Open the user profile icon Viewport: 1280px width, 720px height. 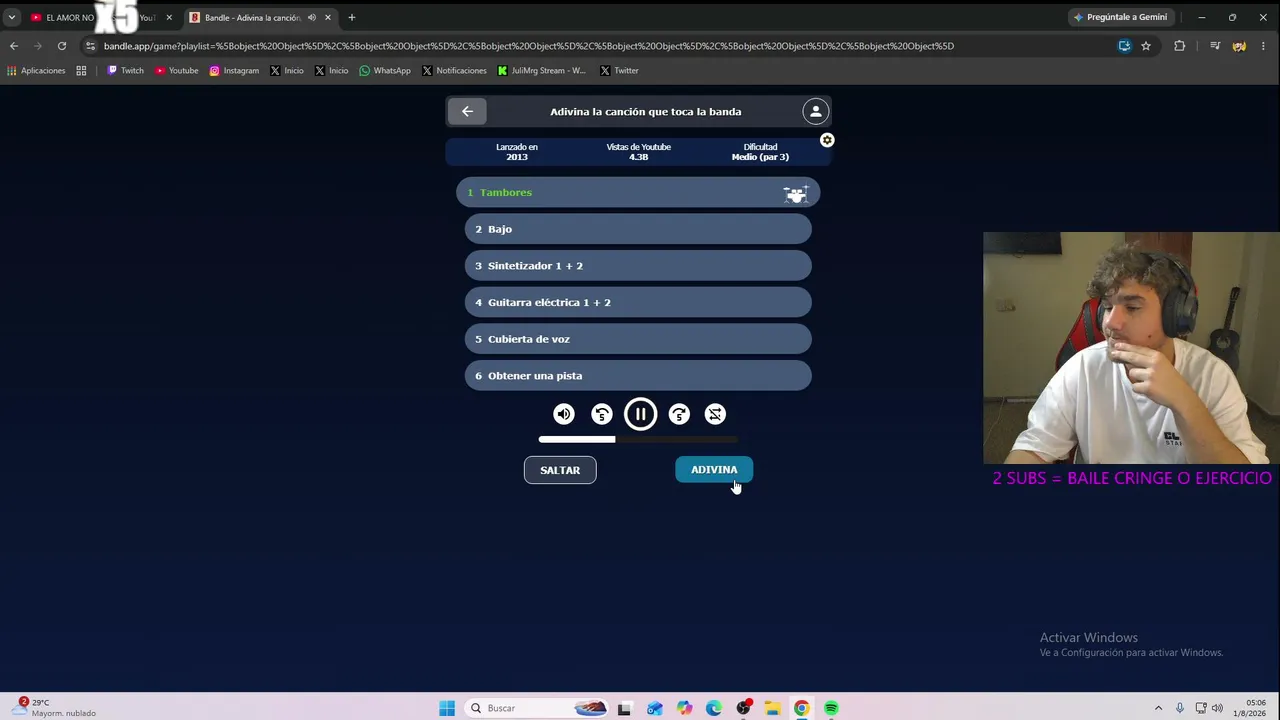coord(816,112)
